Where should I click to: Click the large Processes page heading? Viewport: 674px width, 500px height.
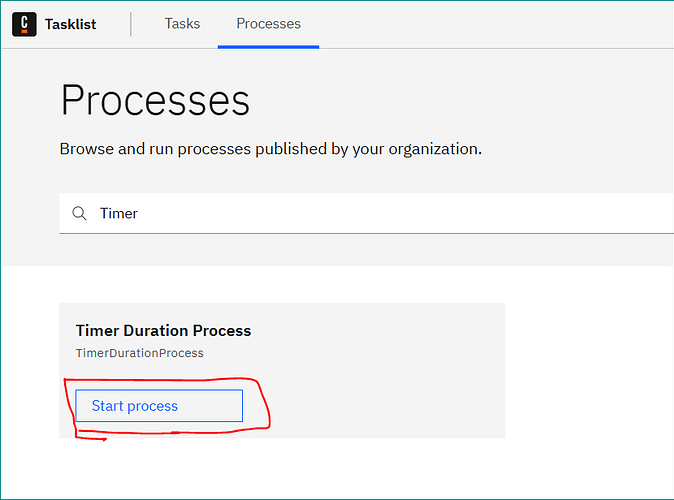click(155, 100)
